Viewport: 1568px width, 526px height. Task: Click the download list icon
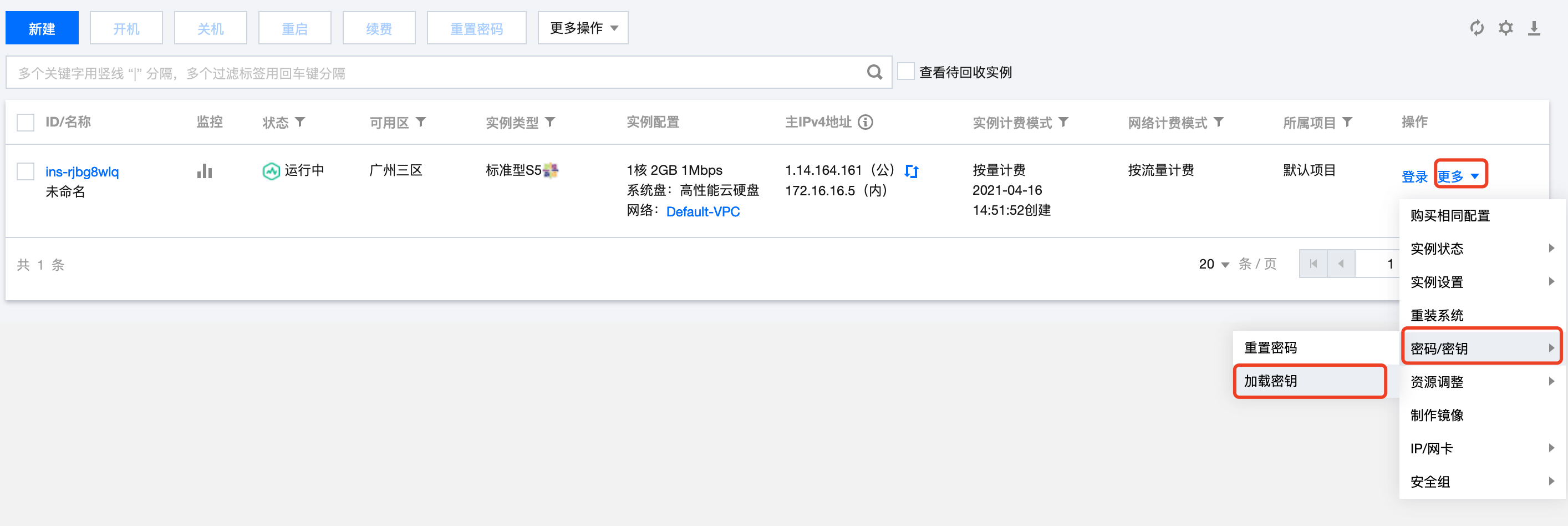point(1534,28)
